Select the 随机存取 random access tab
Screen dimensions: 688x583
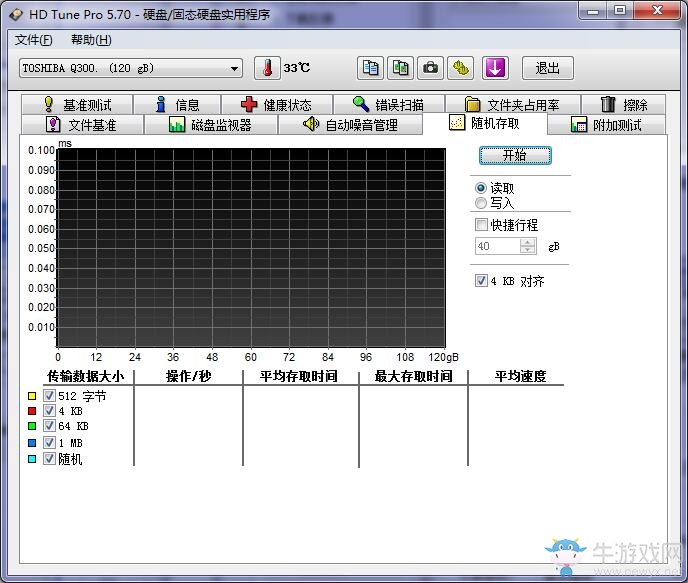point(485,123)
